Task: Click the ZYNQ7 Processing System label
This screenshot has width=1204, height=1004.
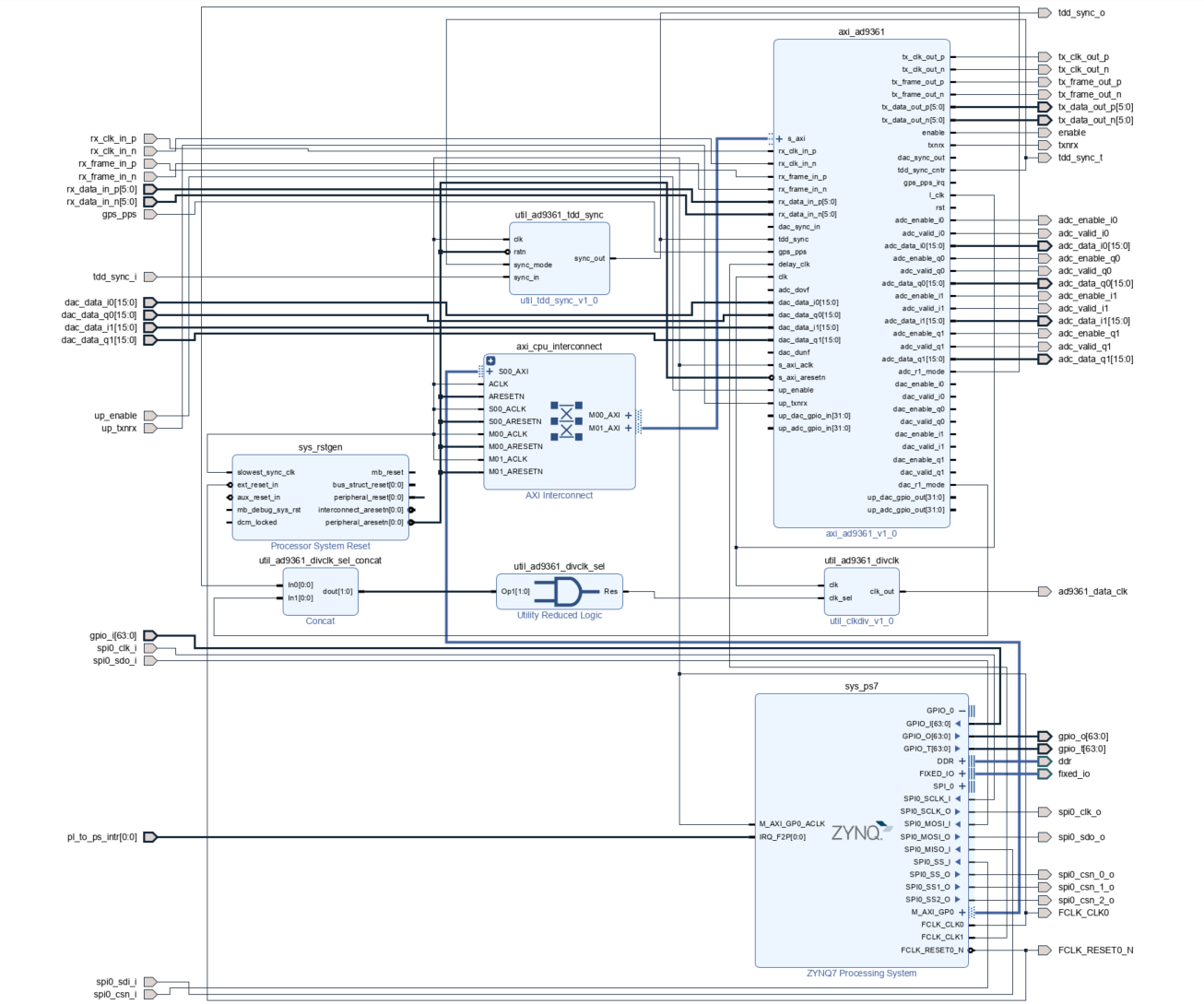Action: pyautogui.click(x=862, y=973)
